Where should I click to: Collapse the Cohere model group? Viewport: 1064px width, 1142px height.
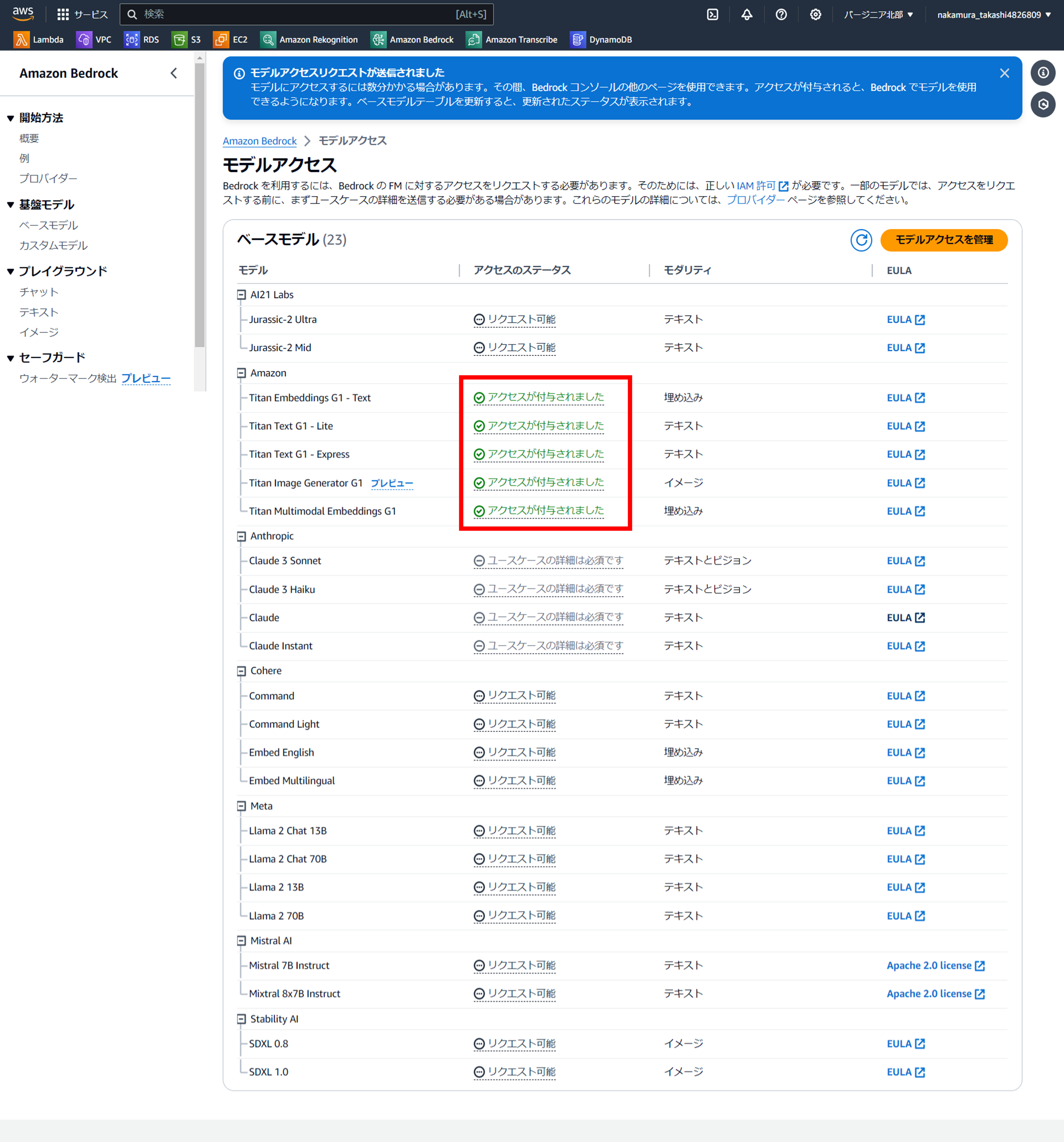pyautogui.click(x=241, y=671)
